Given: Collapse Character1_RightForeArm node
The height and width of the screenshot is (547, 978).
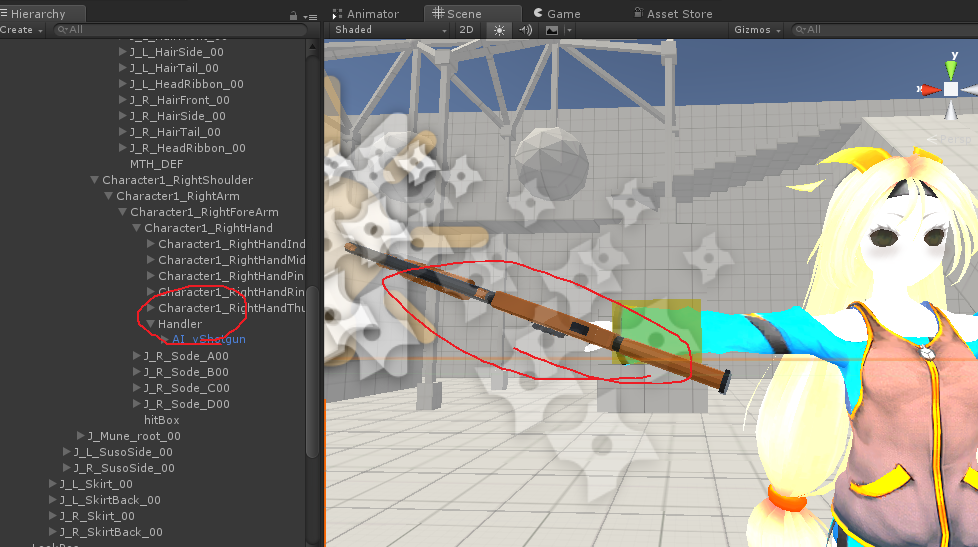Looking at the screenshot, I should pyautogui.click(x=122, y=212).
